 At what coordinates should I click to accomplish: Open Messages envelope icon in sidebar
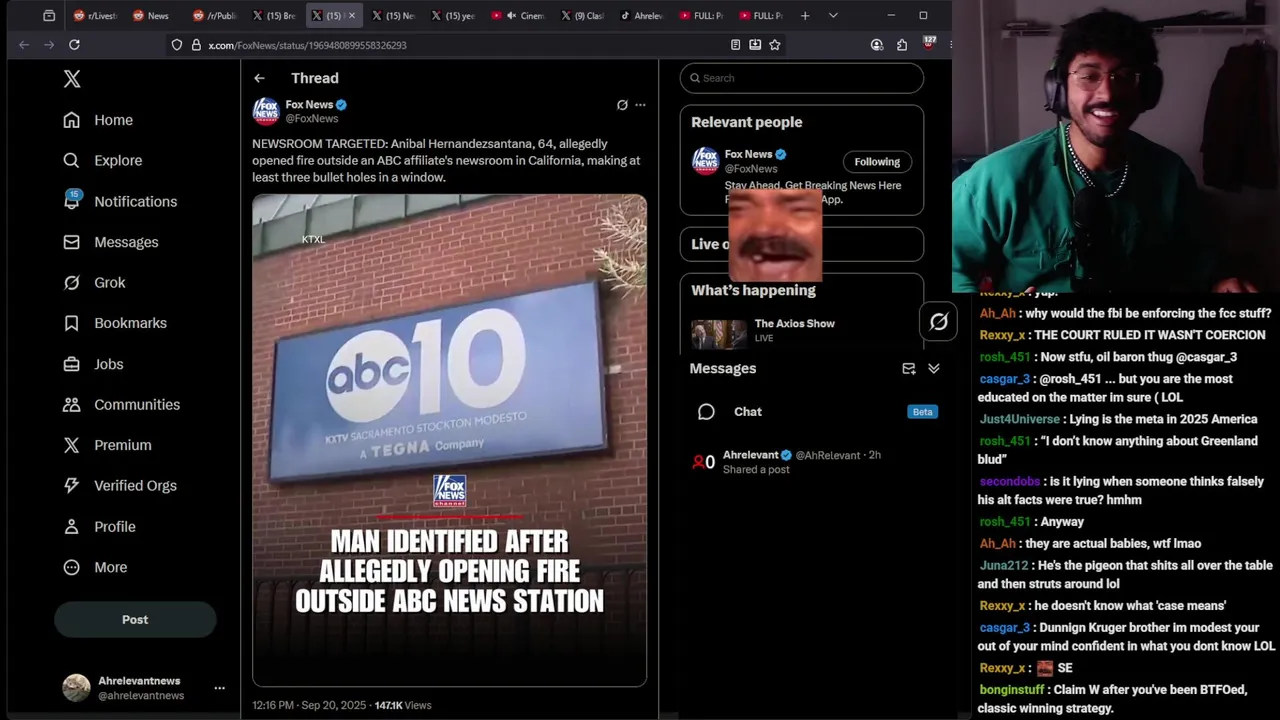click(71, 242)
